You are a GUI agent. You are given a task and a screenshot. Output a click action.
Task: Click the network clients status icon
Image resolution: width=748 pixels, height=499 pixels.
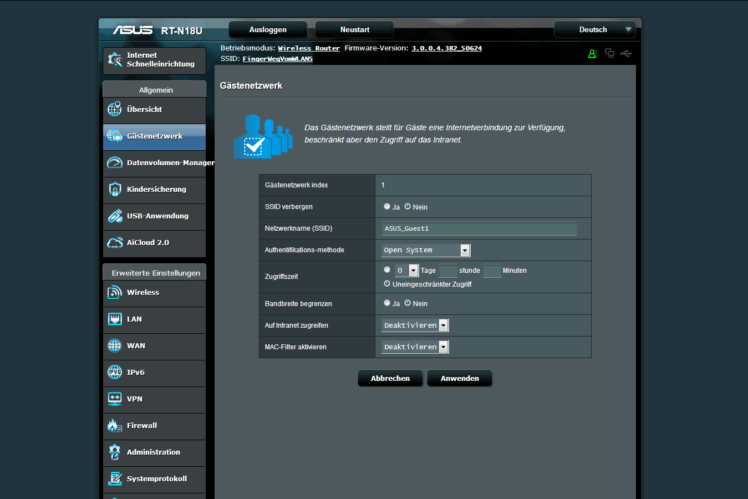pos(609,53)
